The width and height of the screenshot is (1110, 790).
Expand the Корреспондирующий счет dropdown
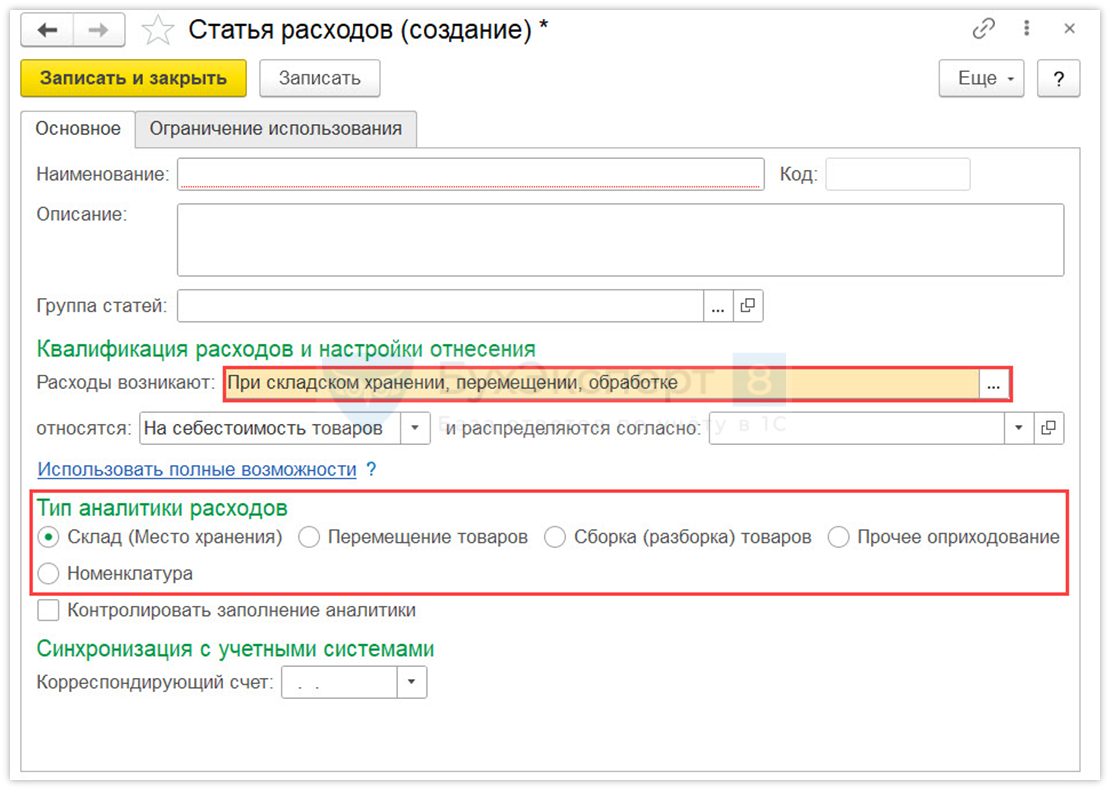[x=411, y=682]
